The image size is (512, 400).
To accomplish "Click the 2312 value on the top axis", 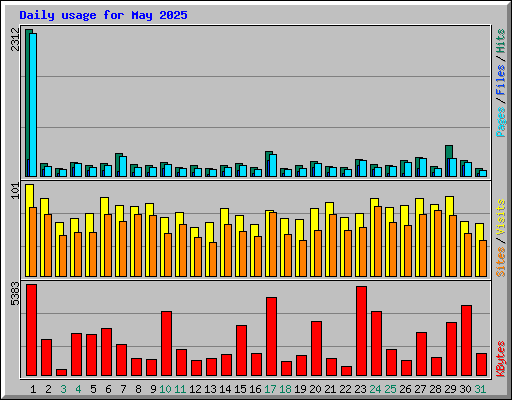I will point(15,40).
